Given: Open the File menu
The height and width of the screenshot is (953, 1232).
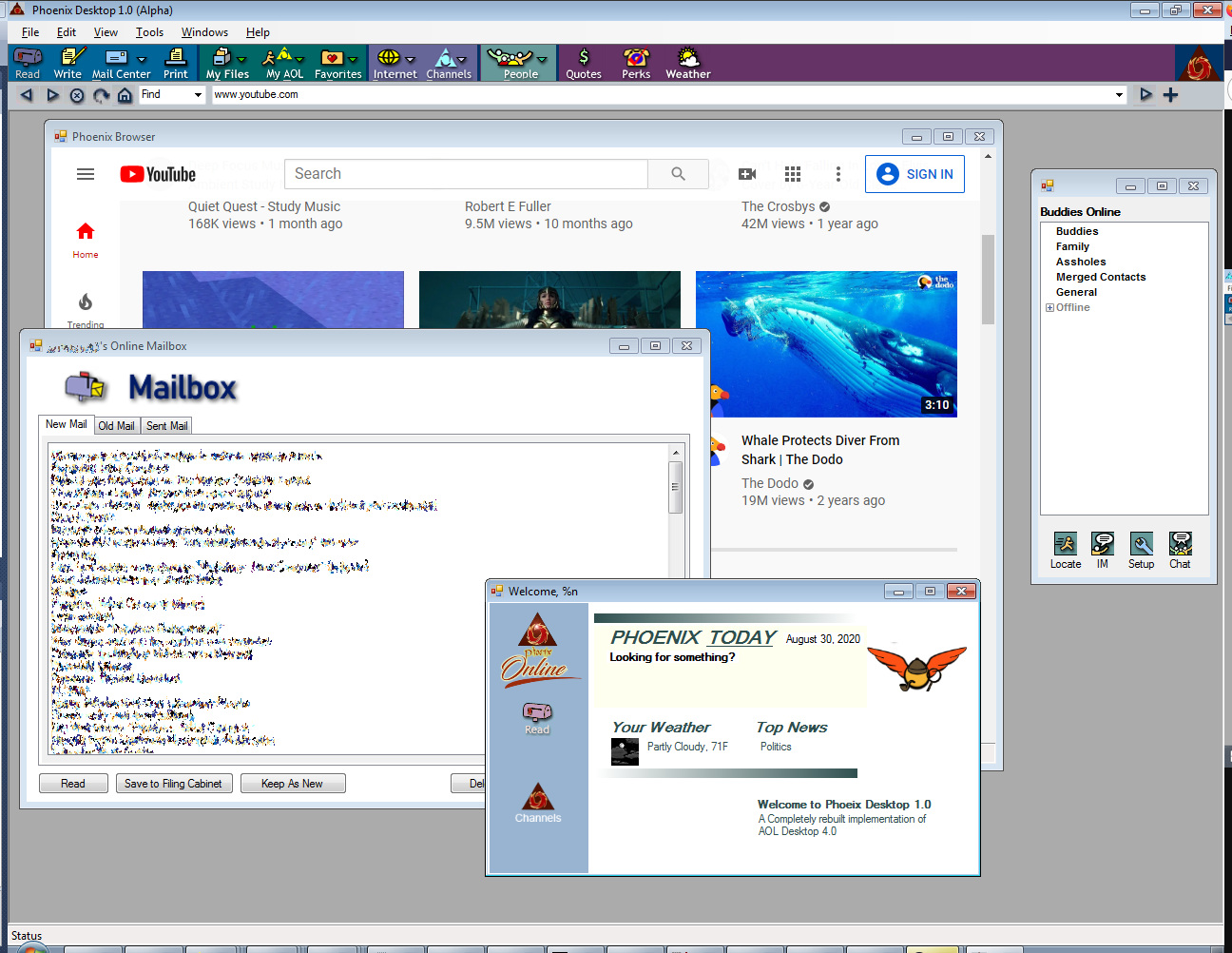Looking at the screenshot, I should (30, 32).
